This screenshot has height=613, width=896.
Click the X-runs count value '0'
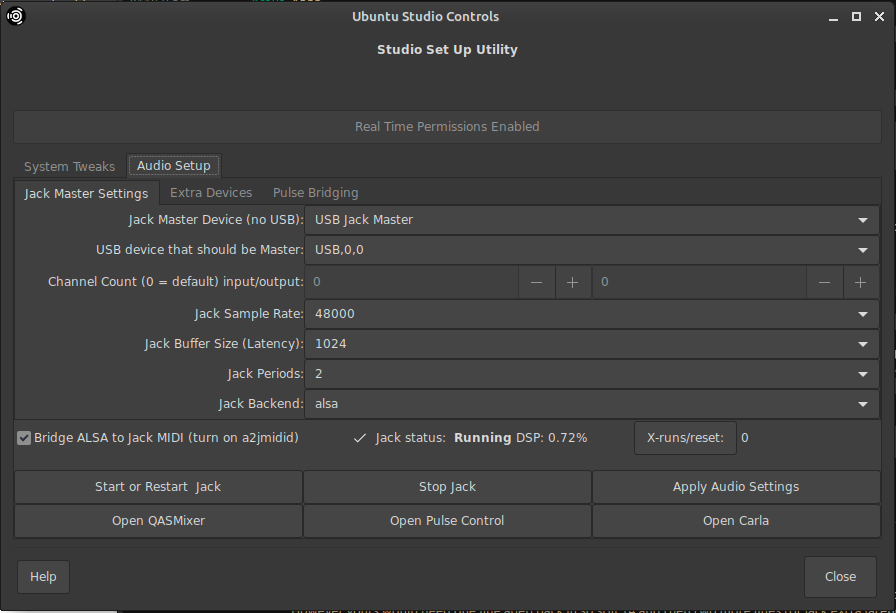coord(745,438)
